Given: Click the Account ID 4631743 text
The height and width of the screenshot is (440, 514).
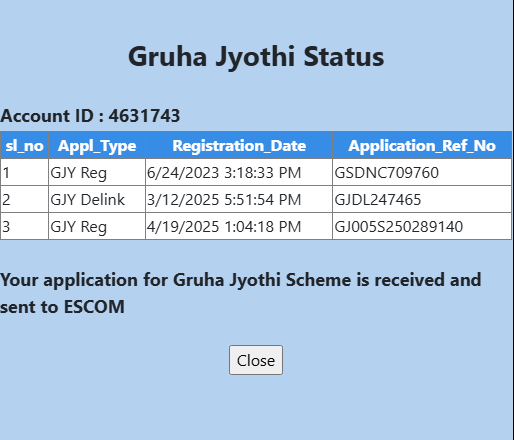Looking at the screenshot, I should tap(90, 116).
